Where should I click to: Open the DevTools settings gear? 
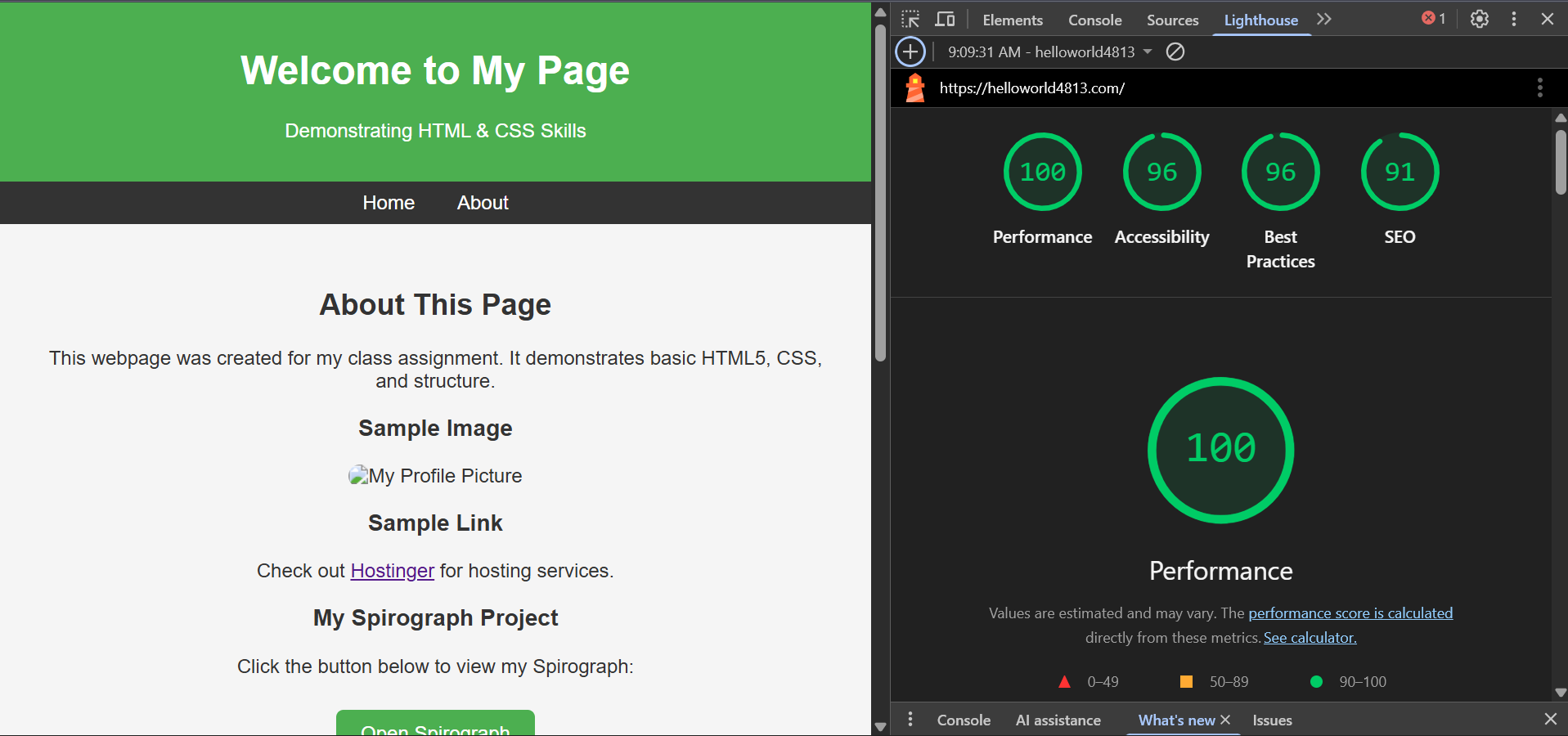click(1479, 18)
